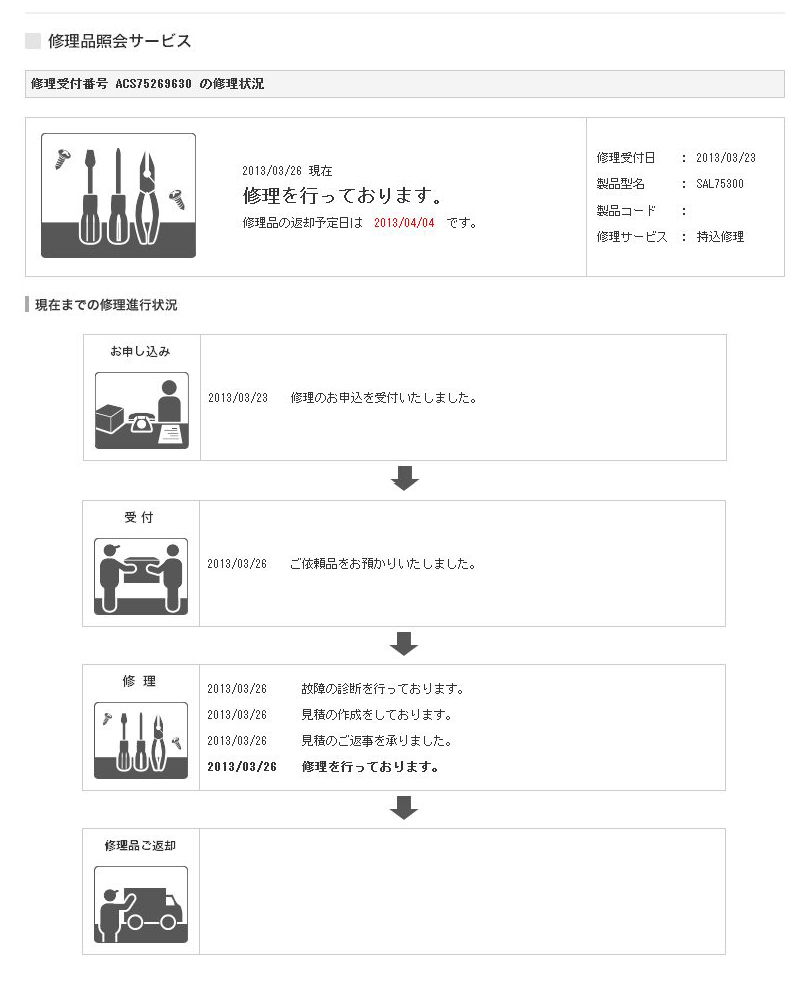Click the 受付 package handover icon

point(141,576)
